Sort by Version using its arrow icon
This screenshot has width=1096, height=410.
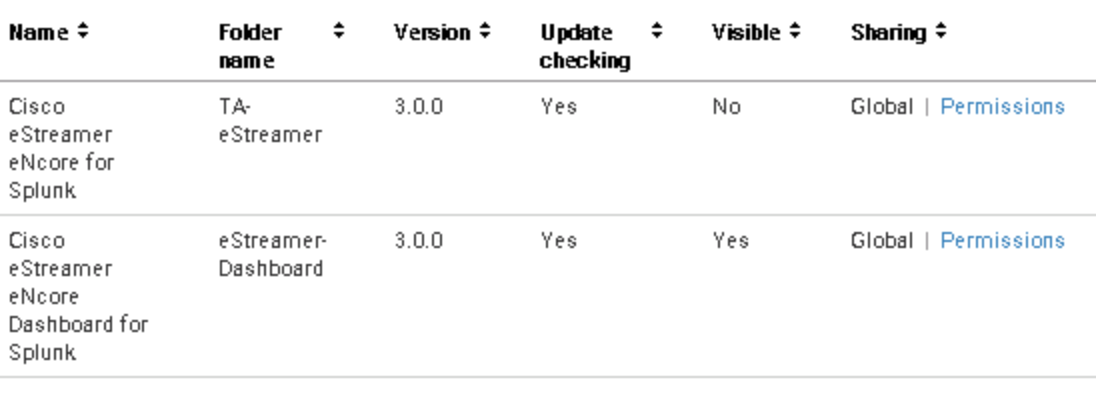(x=484, y=33)
